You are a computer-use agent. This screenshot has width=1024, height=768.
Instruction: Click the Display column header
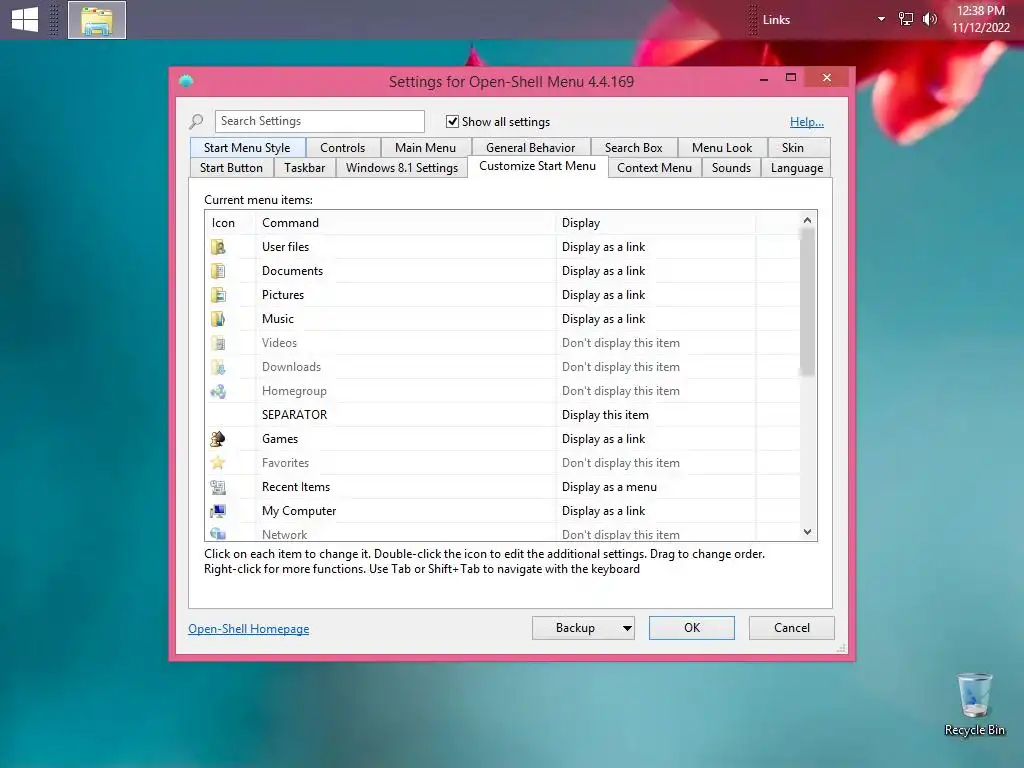pyautogui.click(x=656, y=223)
